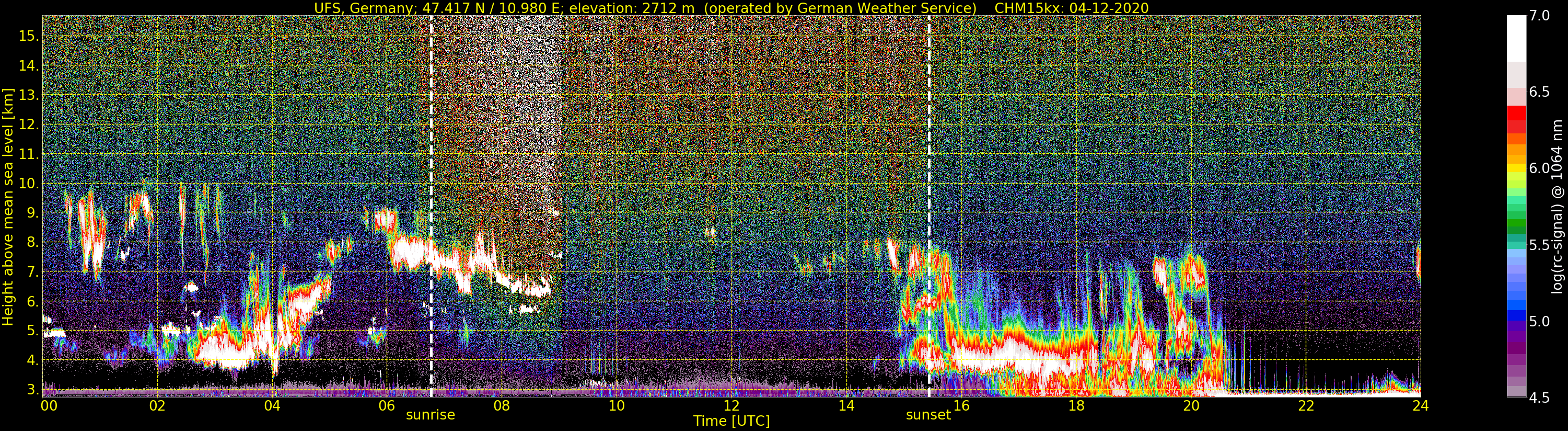Image resolution: width=1568 pixels, height=431 pixels.
Task: Click the '12.' height tick label on y-axis
Action: [29, 124]
